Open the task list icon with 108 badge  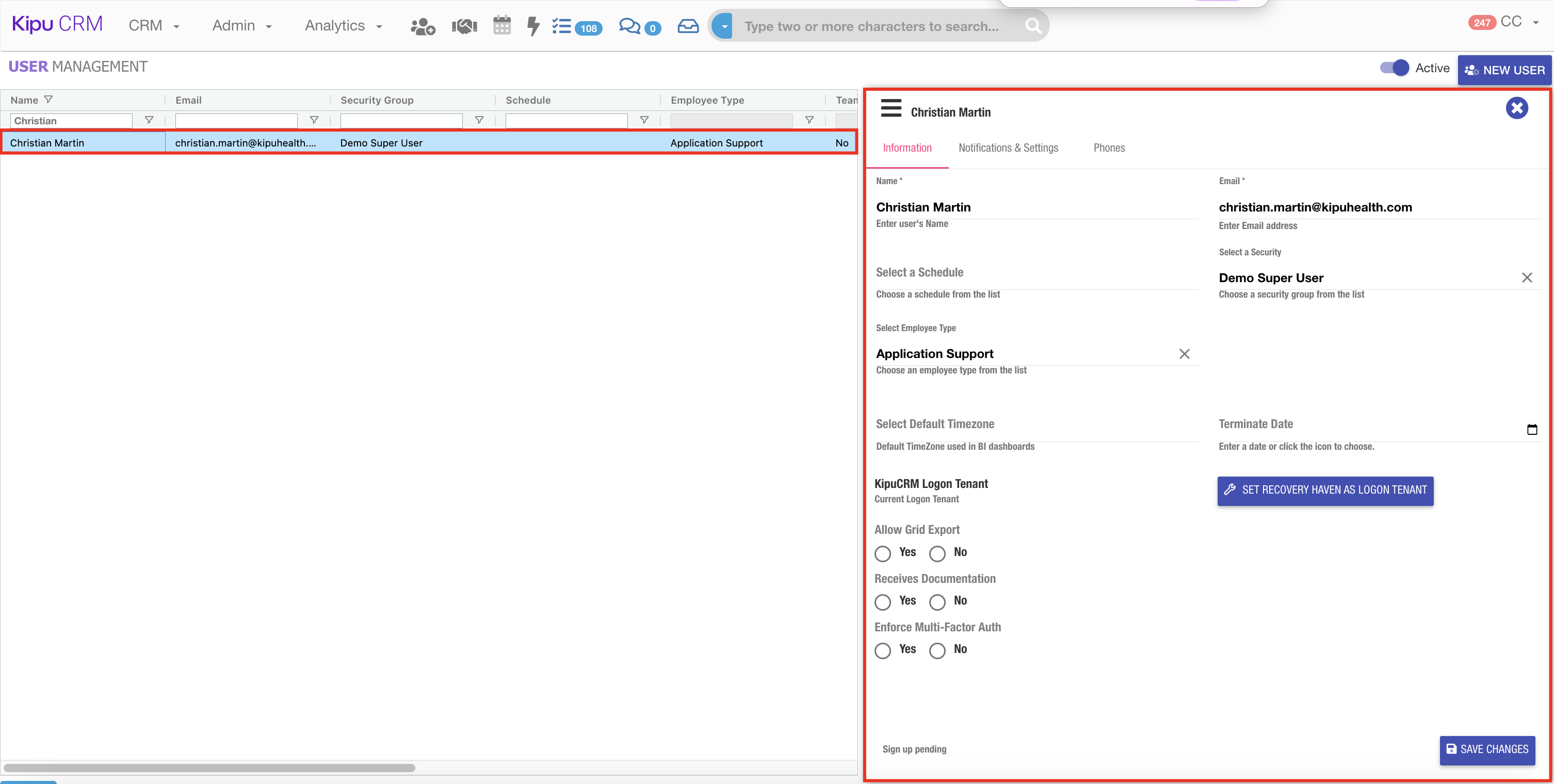point(562,26)
